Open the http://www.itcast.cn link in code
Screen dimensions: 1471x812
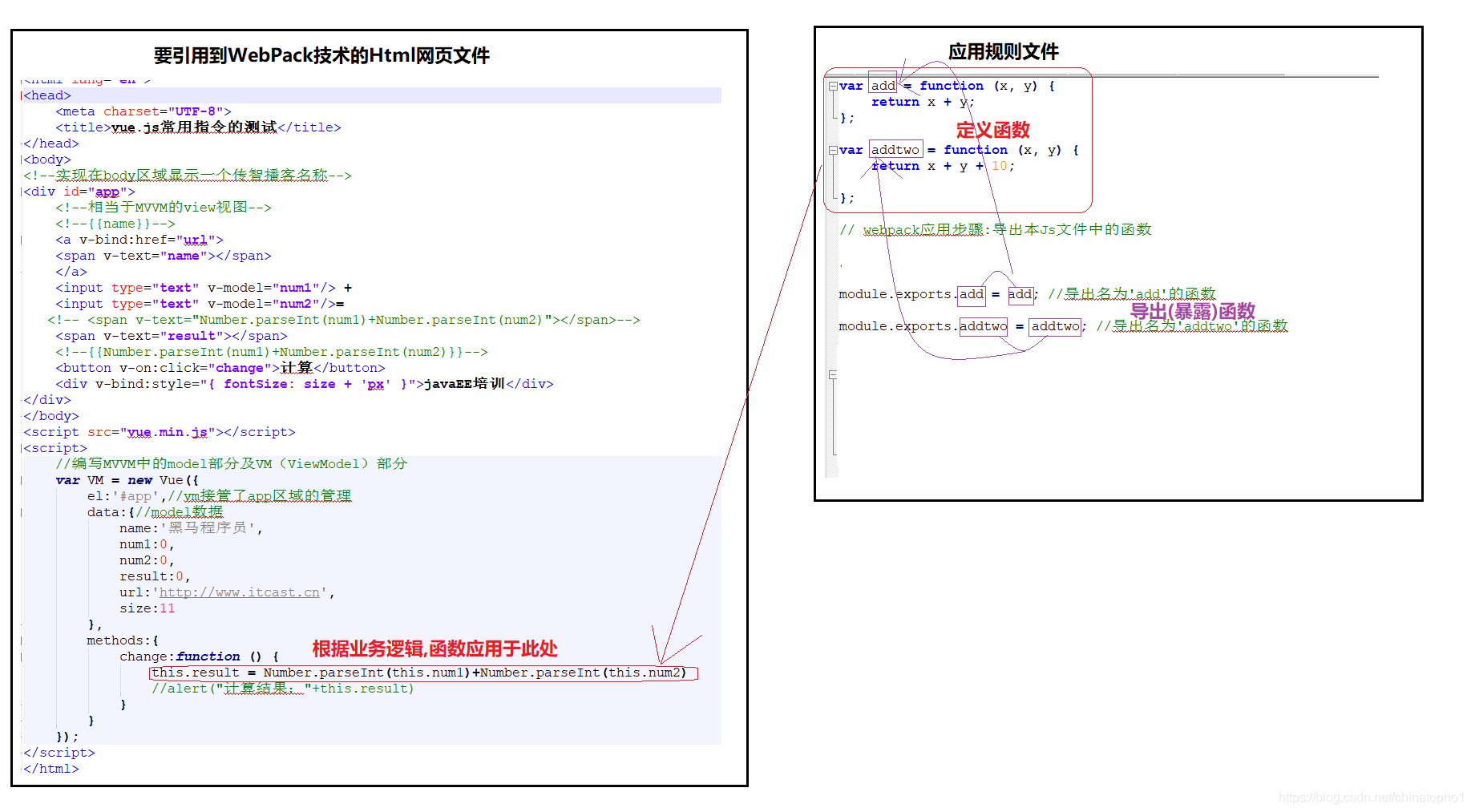[x=240, y=592]
